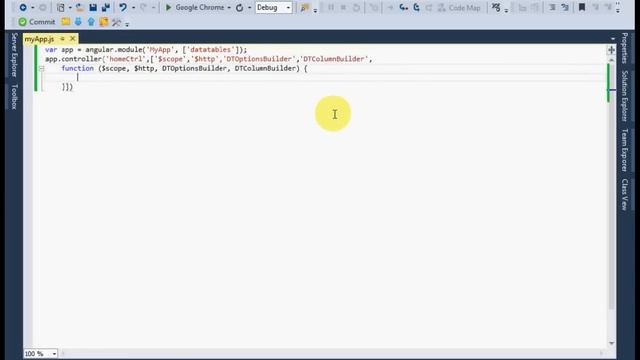Click the icon right of Code Map
The image size is (640, 360).
click(x=496, y=7)
